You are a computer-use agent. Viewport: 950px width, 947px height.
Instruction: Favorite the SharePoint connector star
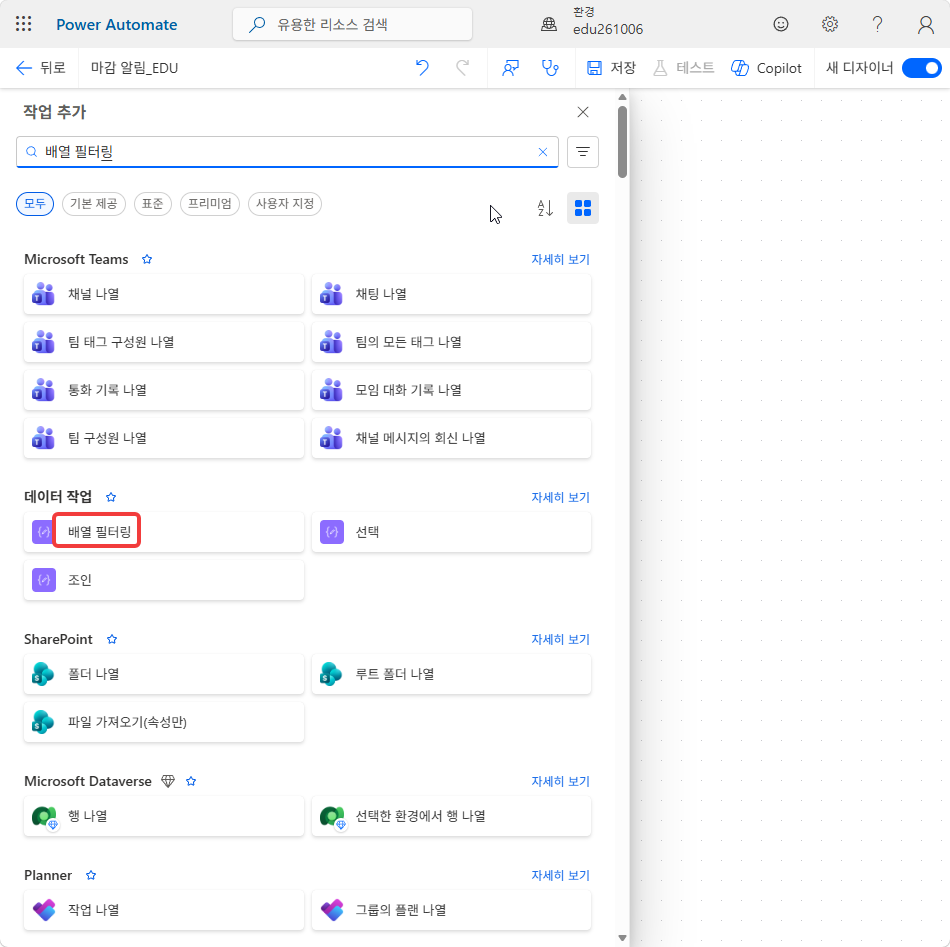pyautogui.click(x=112, y=639)
